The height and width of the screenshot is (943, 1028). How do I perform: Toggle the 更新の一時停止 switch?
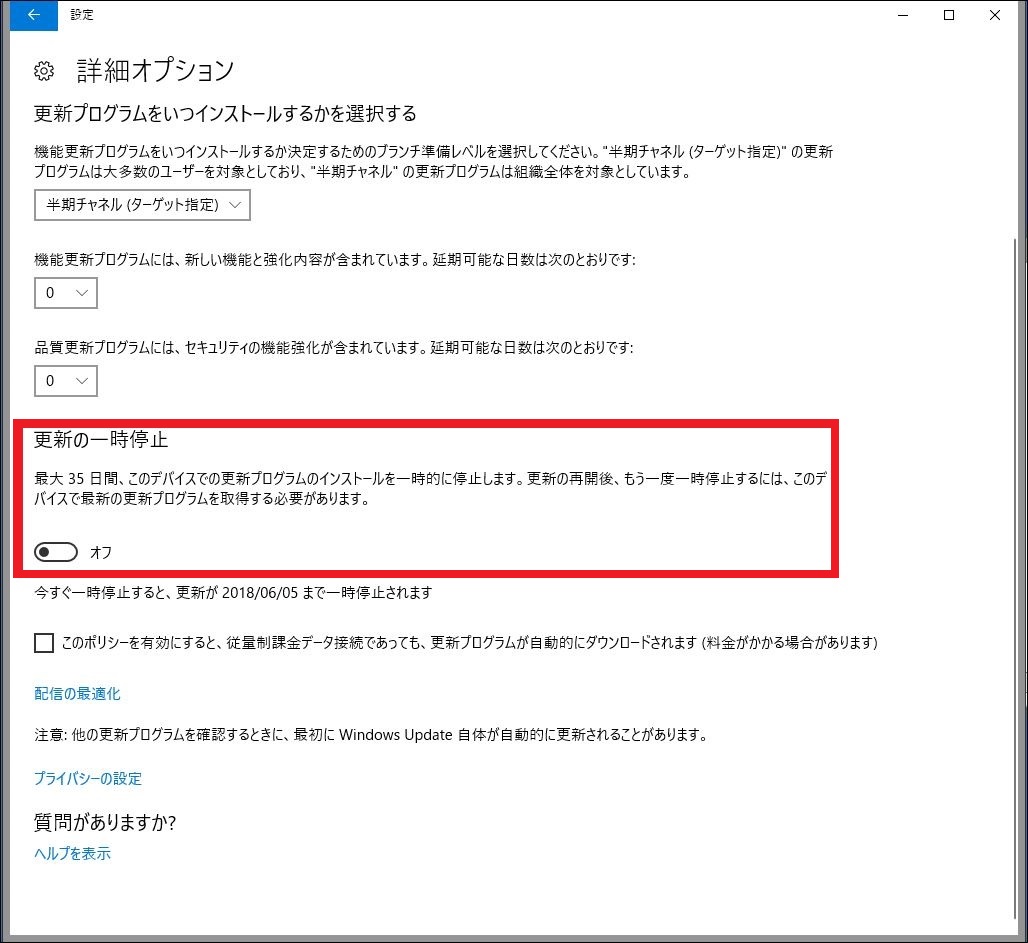56,552
